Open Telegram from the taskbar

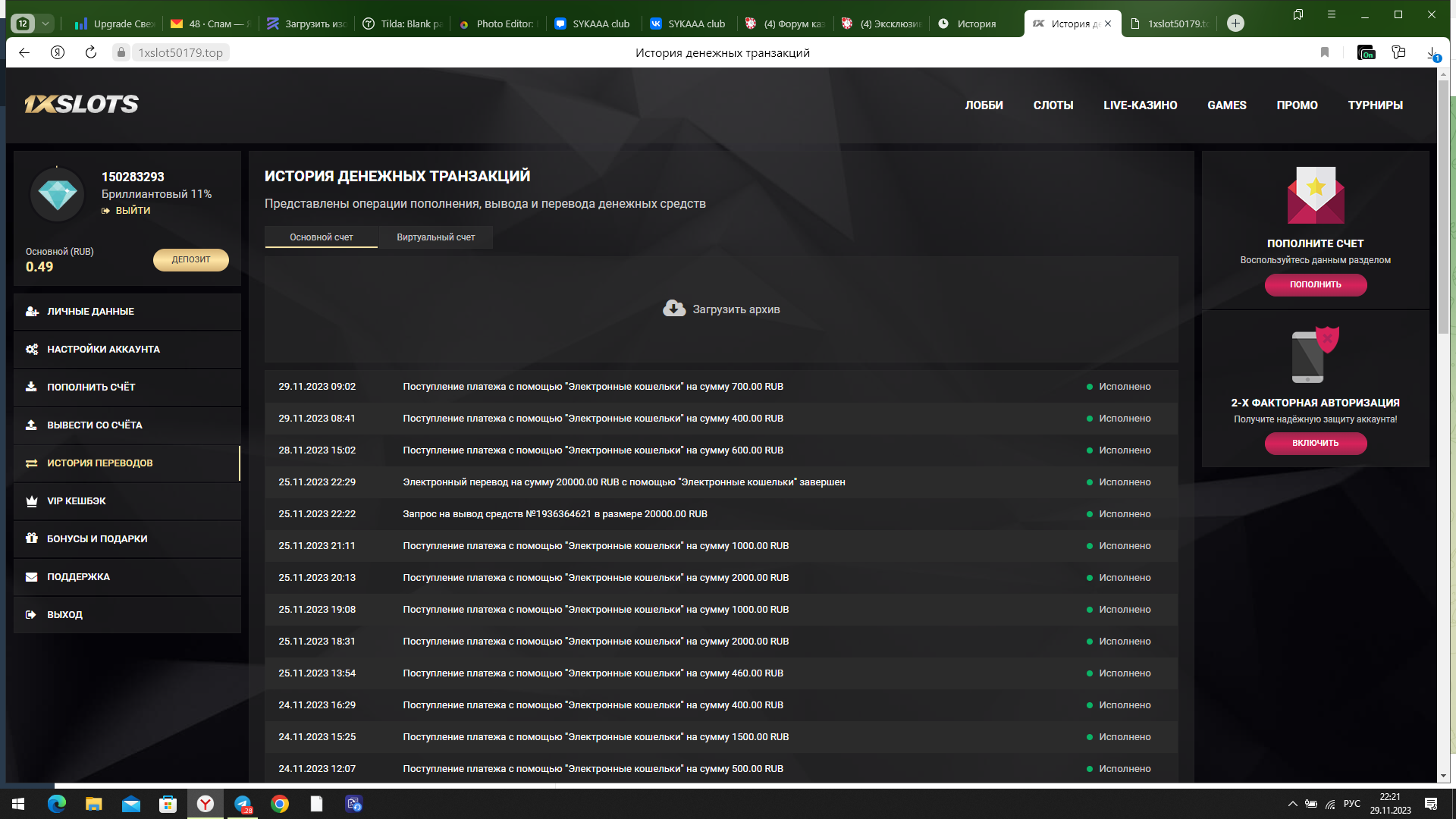click(x=243, y=804)
